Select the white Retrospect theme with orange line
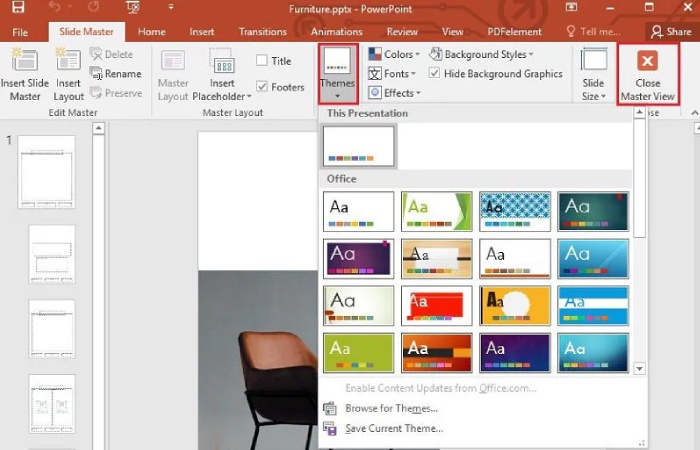This screenshot has width=700, height=450. [x=515, y=258]
